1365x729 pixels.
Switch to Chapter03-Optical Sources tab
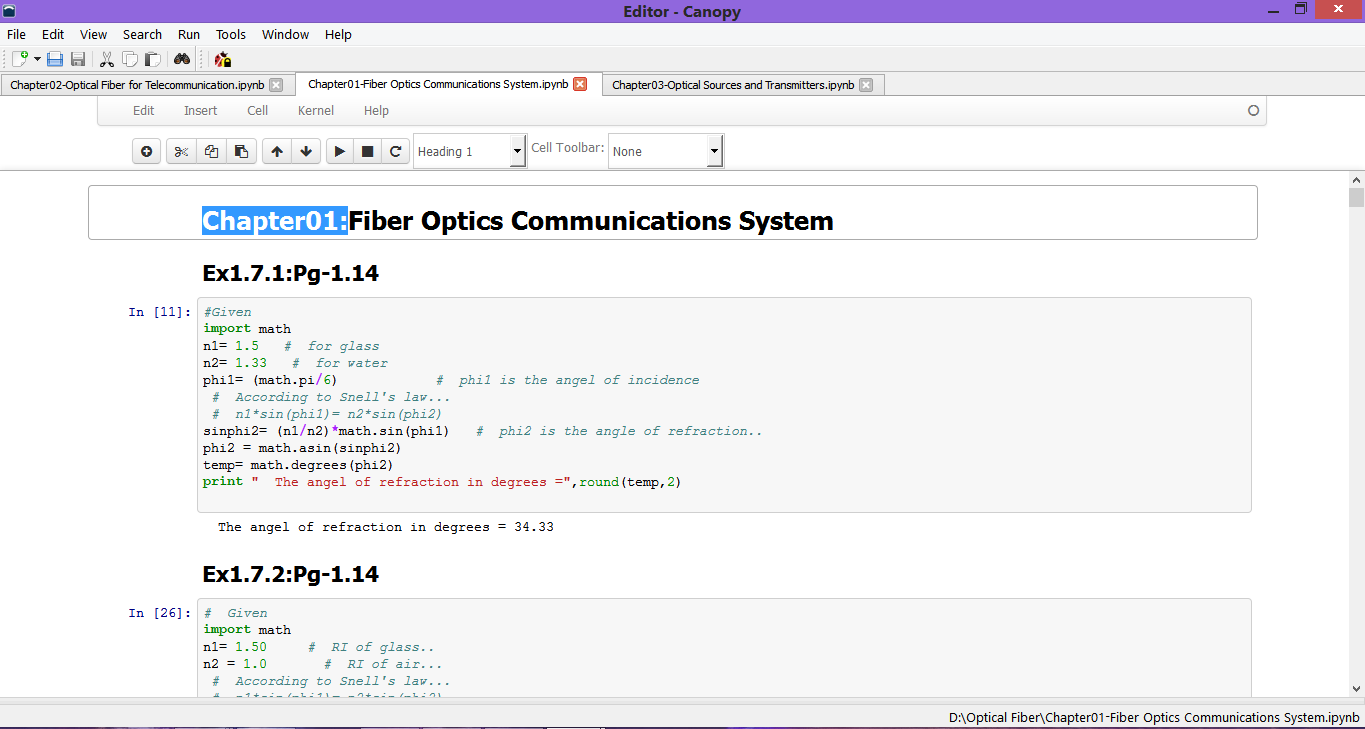coord(732,85)
